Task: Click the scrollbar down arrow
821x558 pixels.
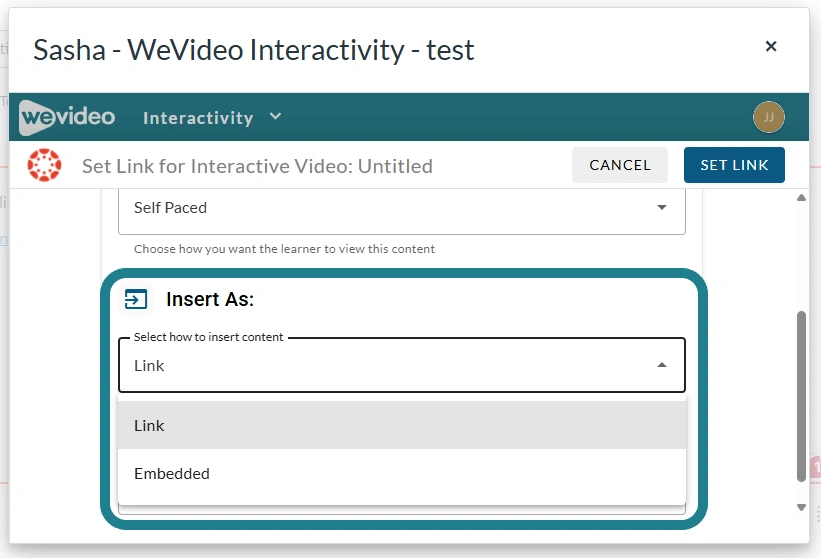Action: click(x=801, y=507)
